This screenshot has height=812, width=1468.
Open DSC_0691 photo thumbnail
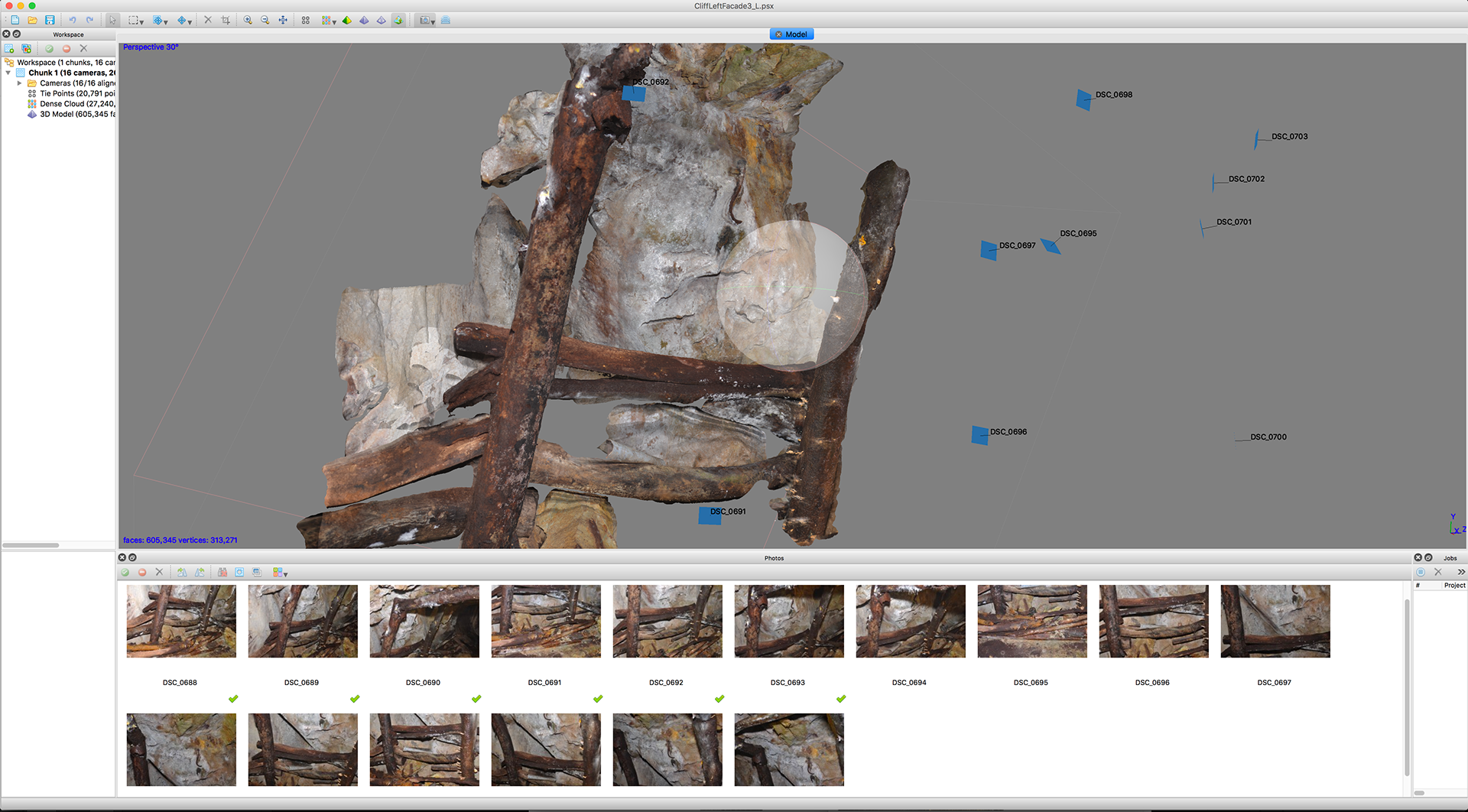pyautogui.click(x=546, y=621)
